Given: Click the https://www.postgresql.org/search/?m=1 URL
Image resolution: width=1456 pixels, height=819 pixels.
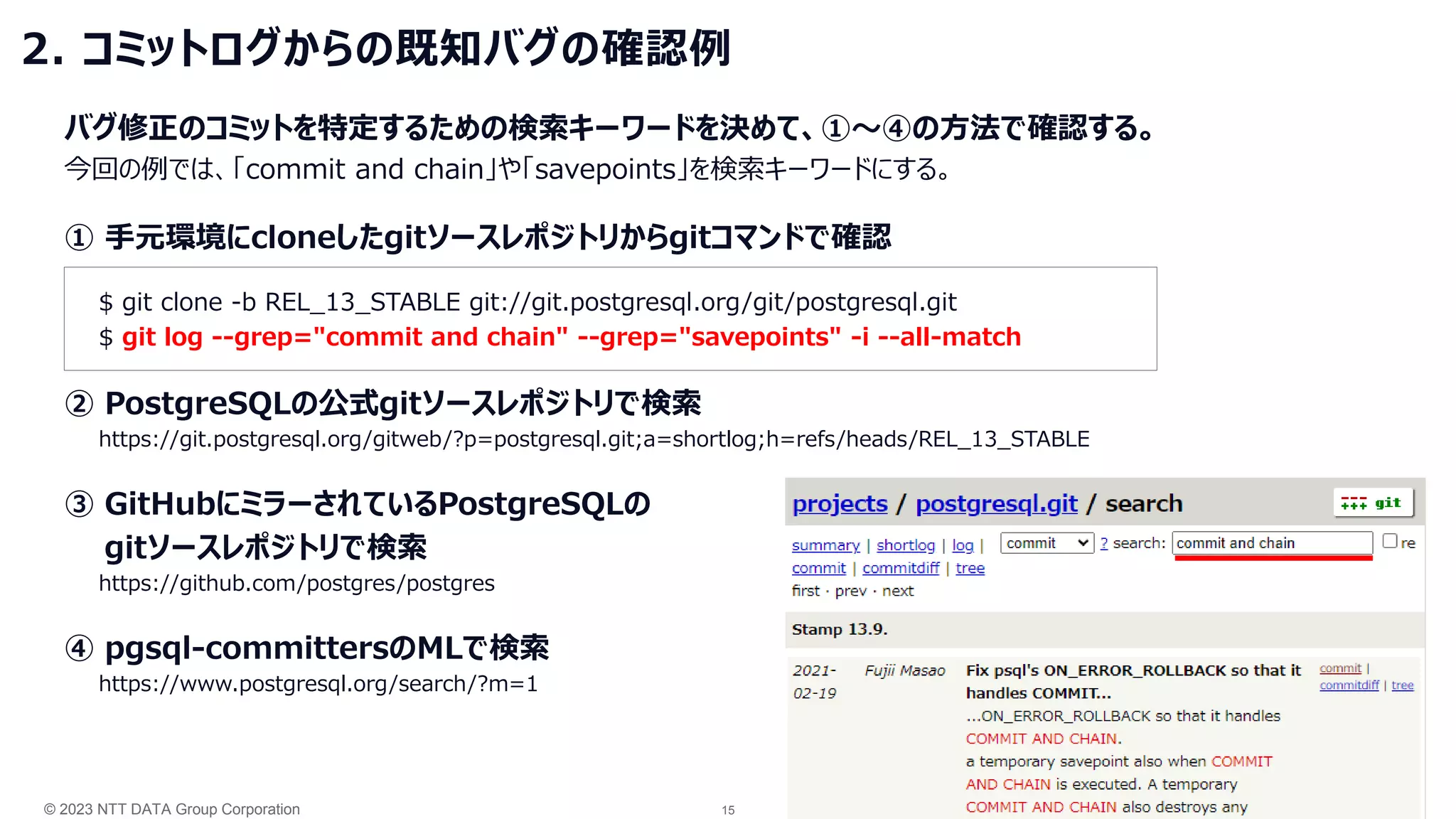Looking at the screenshot, I should [318, 684].
